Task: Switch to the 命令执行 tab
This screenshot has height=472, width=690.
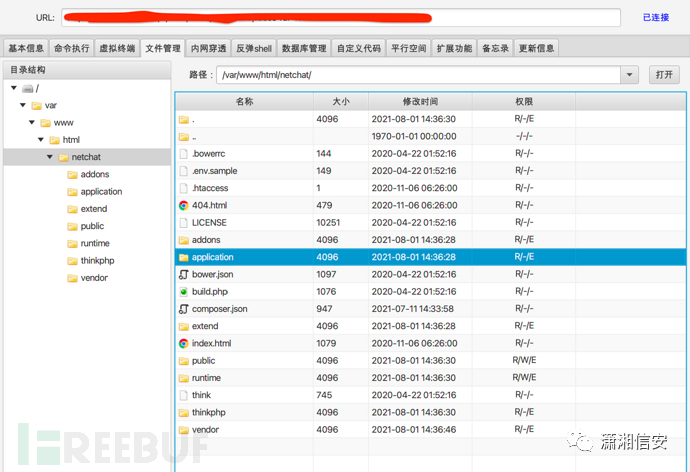Action: (x=71, y=48)
